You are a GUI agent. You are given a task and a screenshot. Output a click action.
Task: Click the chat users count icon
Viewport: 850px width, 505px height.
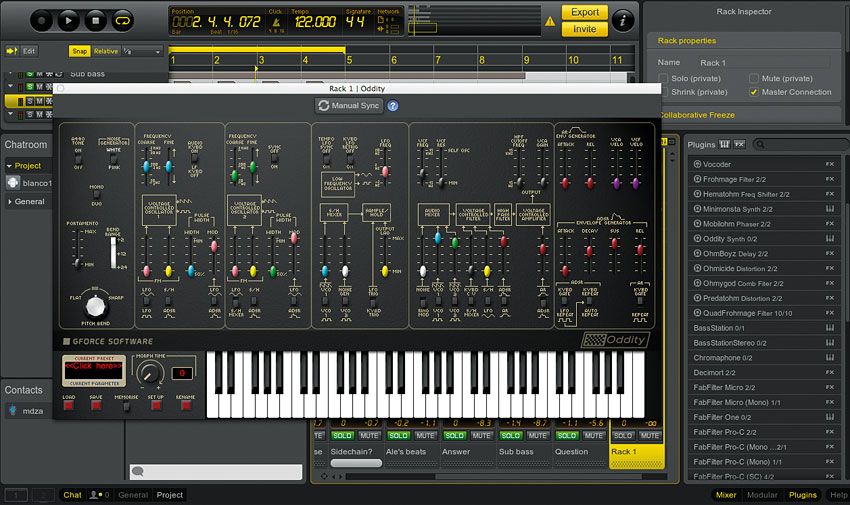coord(99,495)
